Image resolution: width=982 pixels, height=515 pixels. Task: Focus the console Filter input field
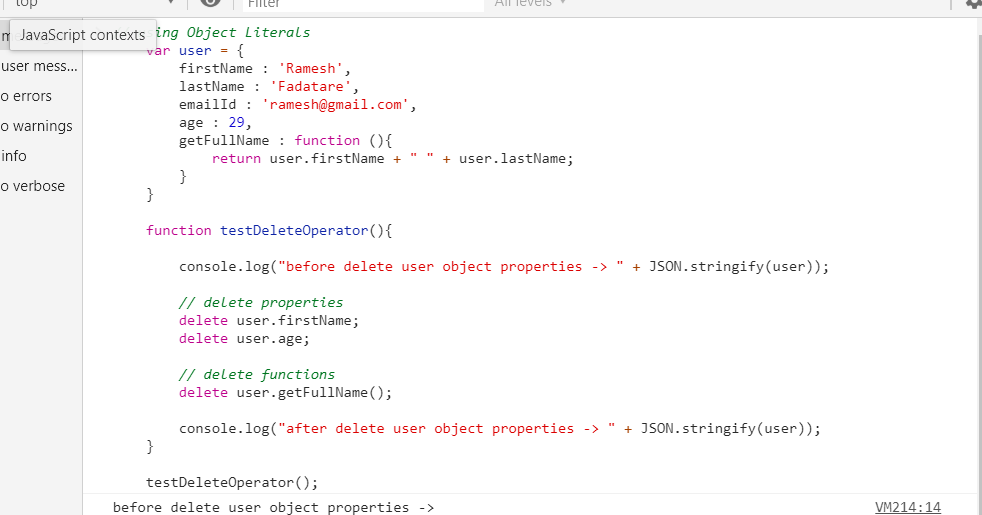(x=363, y=4)
